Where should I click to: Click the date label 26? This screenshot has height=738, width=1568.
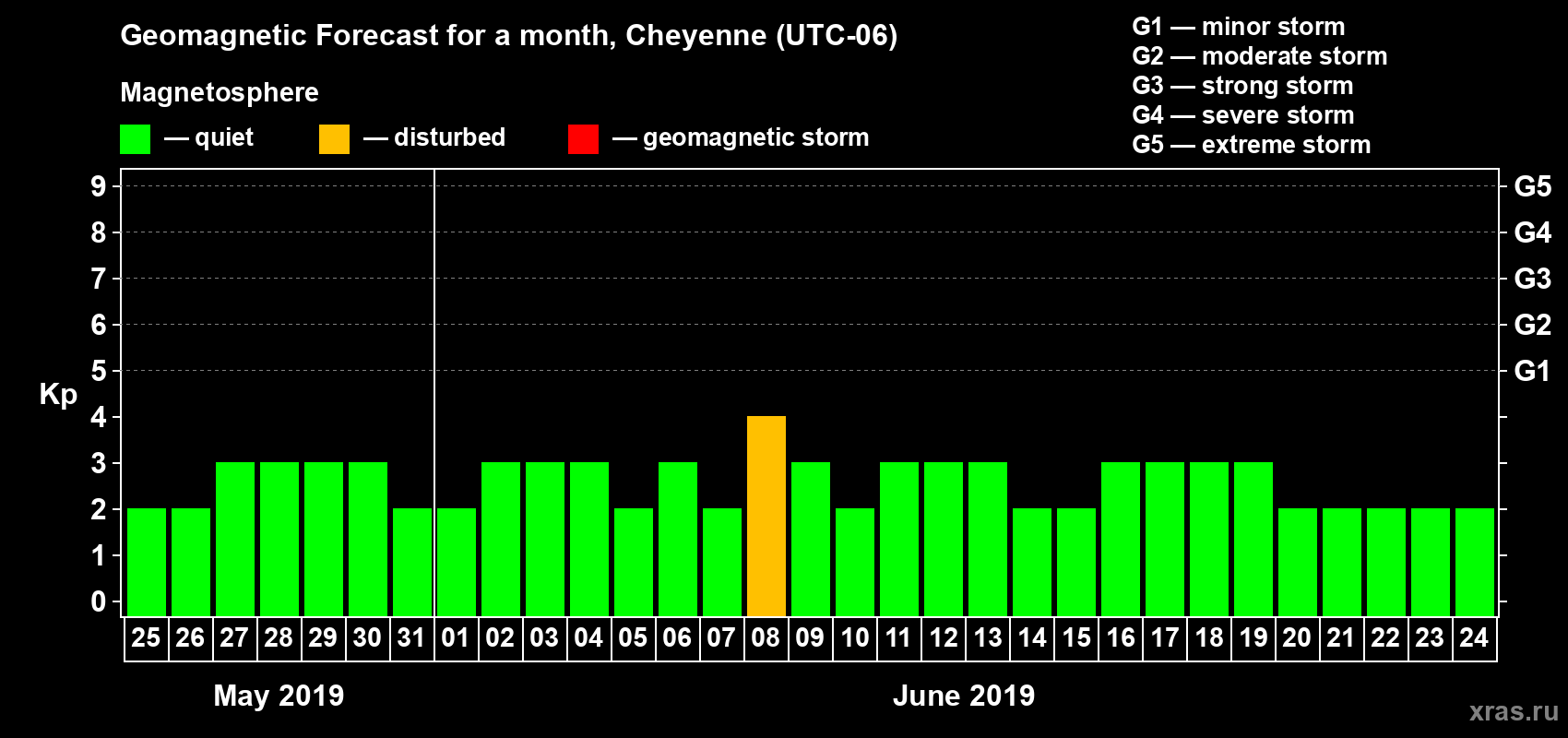[190, 637]
